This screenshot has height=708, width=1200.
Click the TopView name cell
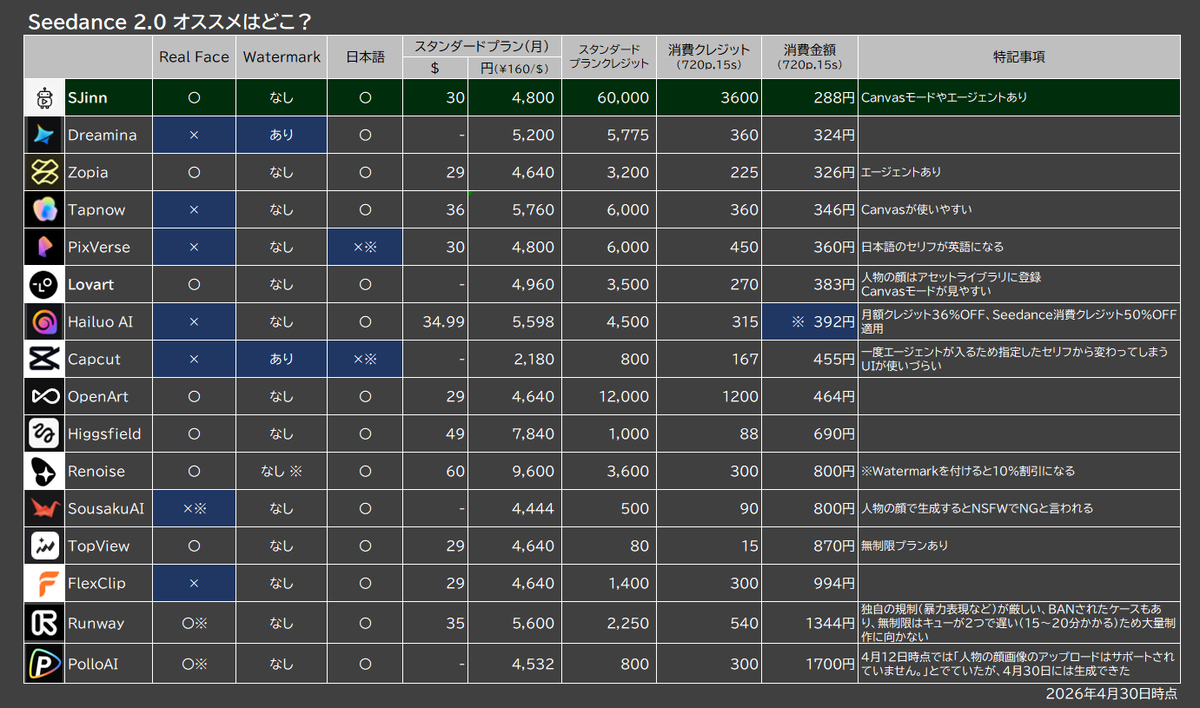click(x=108, y=546)
